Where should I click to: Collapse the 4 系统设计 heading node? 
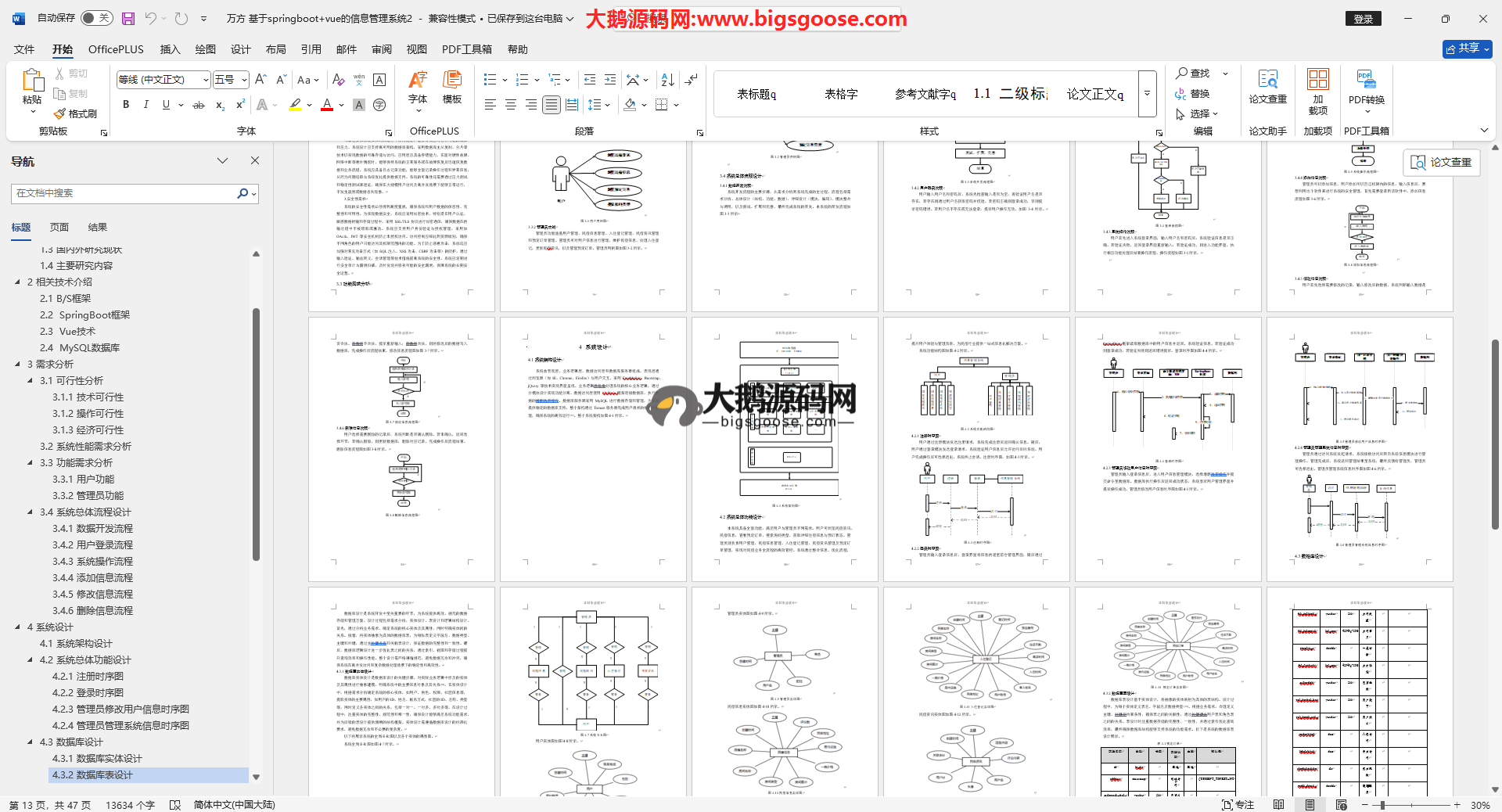18,627
